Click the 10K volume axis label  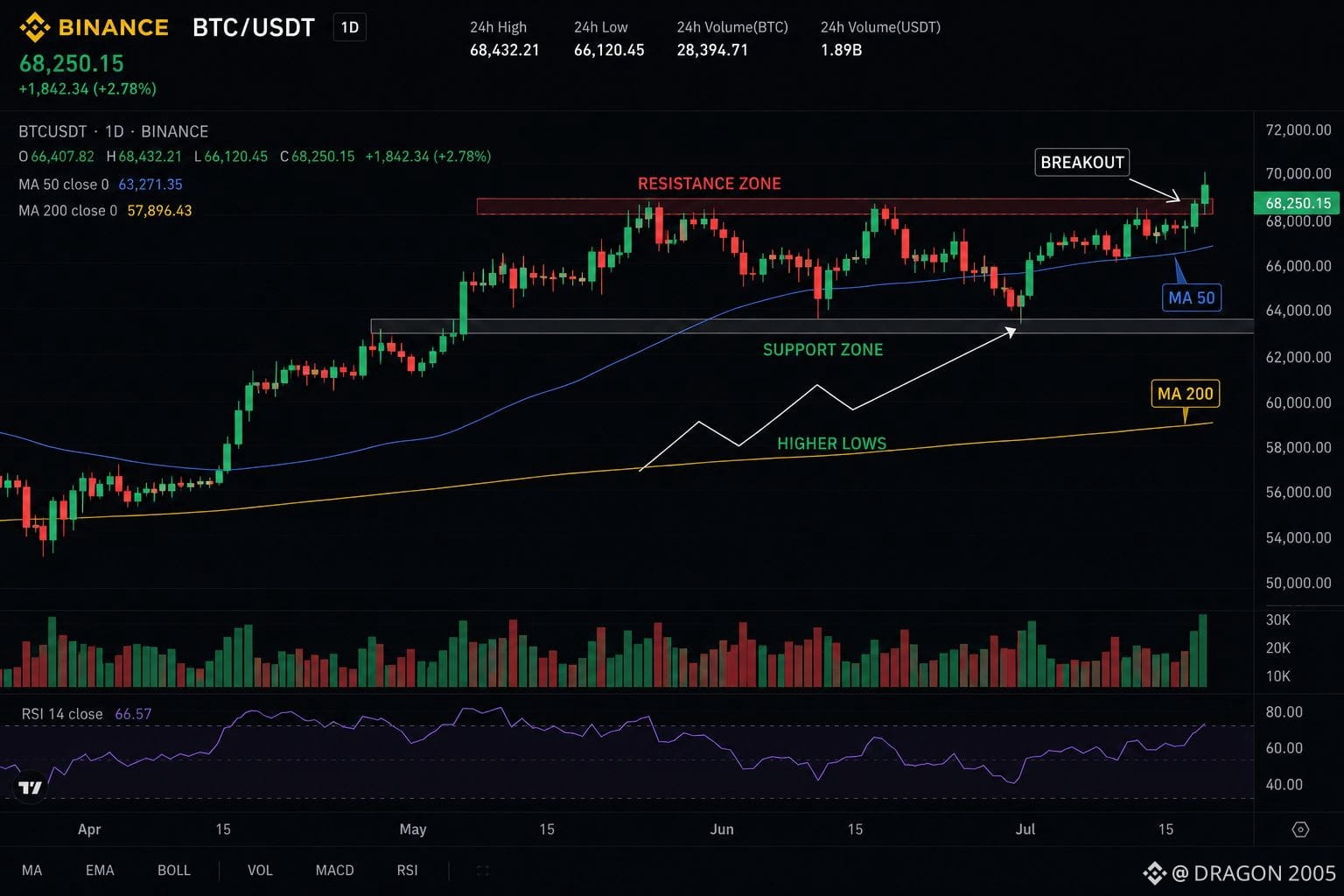click(1278, 676)
